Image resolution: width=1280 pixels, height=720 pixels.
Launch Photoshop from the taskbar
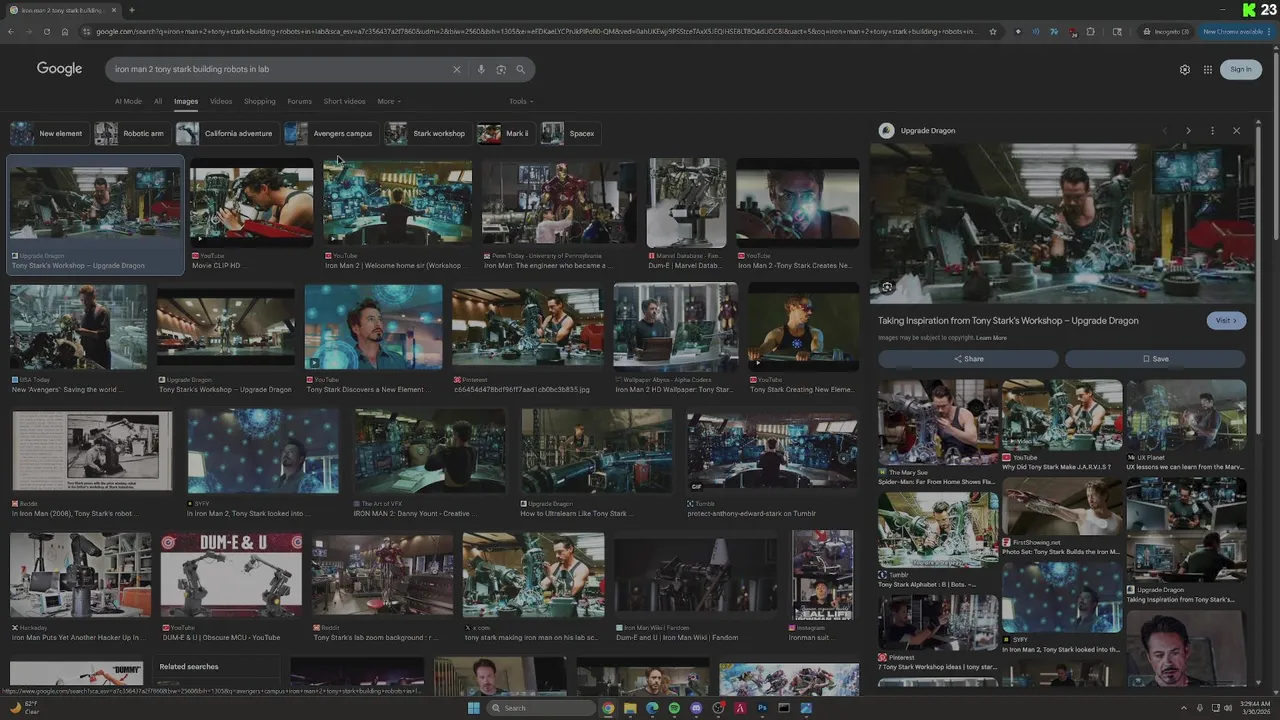[762, 708]
